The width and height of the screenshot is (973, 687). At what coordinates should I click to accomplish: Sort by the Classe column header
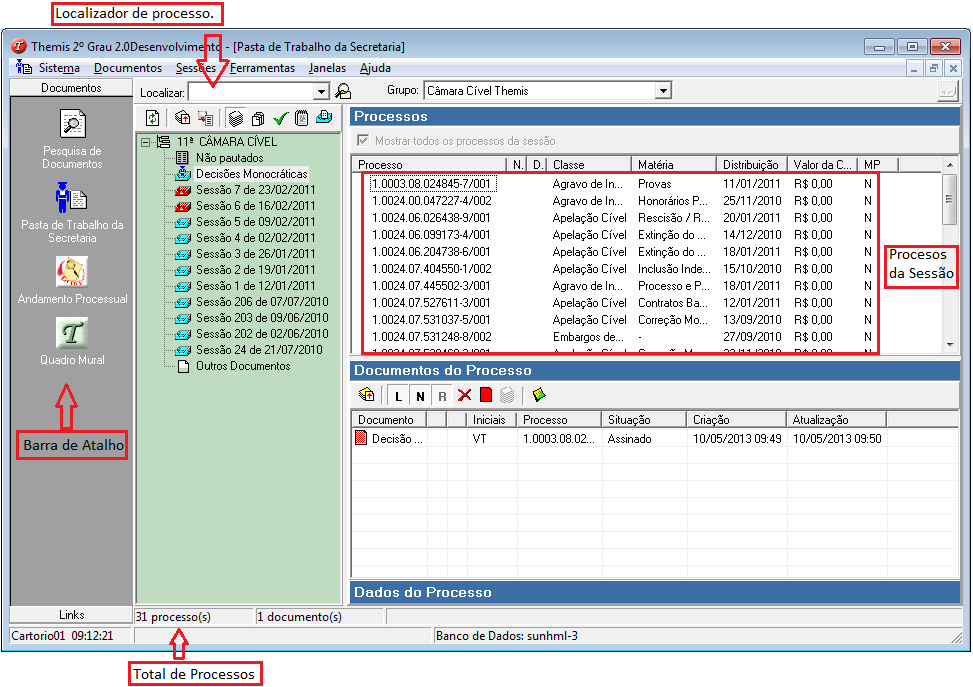tap(589, 164)
